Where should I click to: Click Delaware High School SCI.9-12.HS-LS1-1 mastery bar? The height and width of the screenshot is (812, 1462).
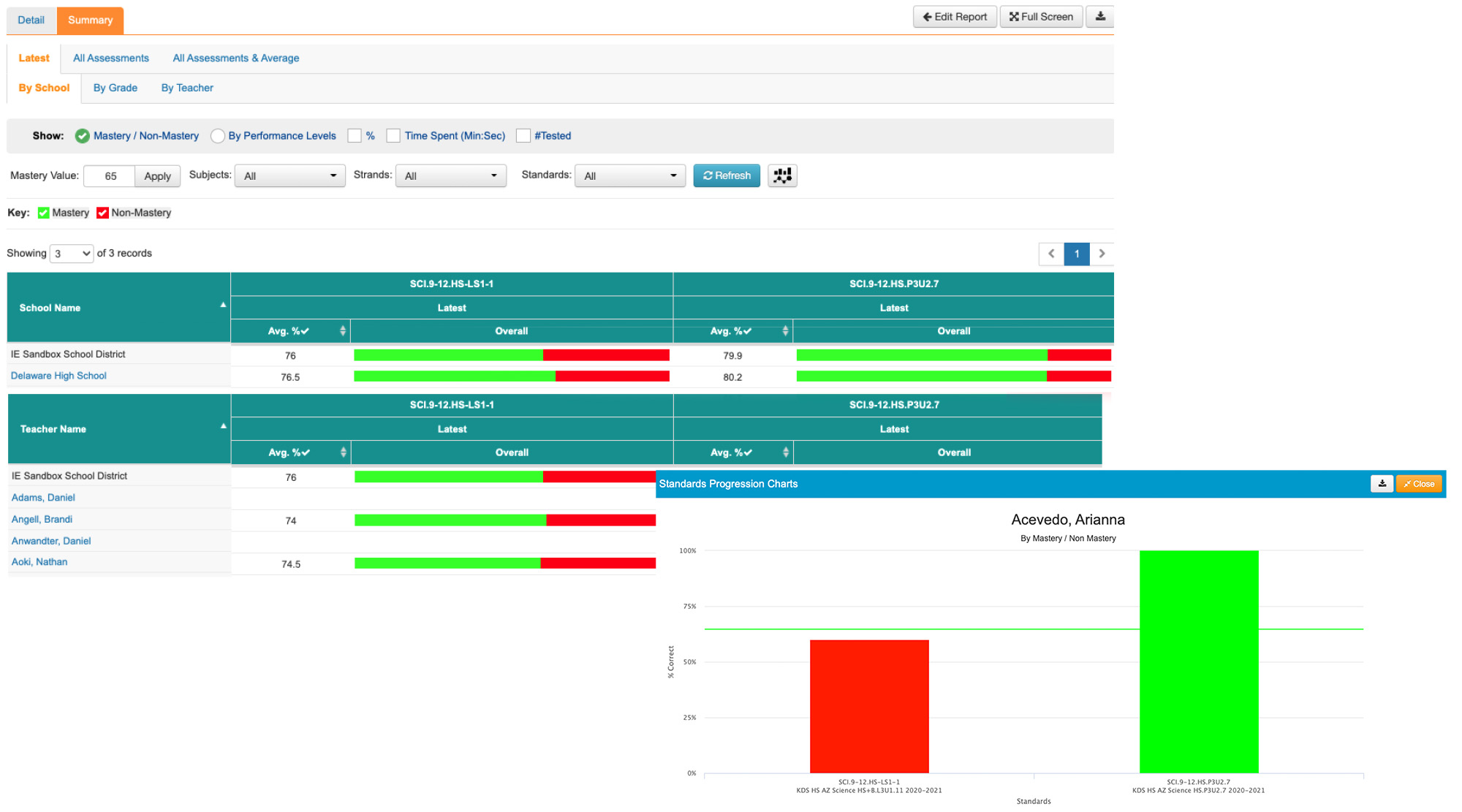point(512,376)
